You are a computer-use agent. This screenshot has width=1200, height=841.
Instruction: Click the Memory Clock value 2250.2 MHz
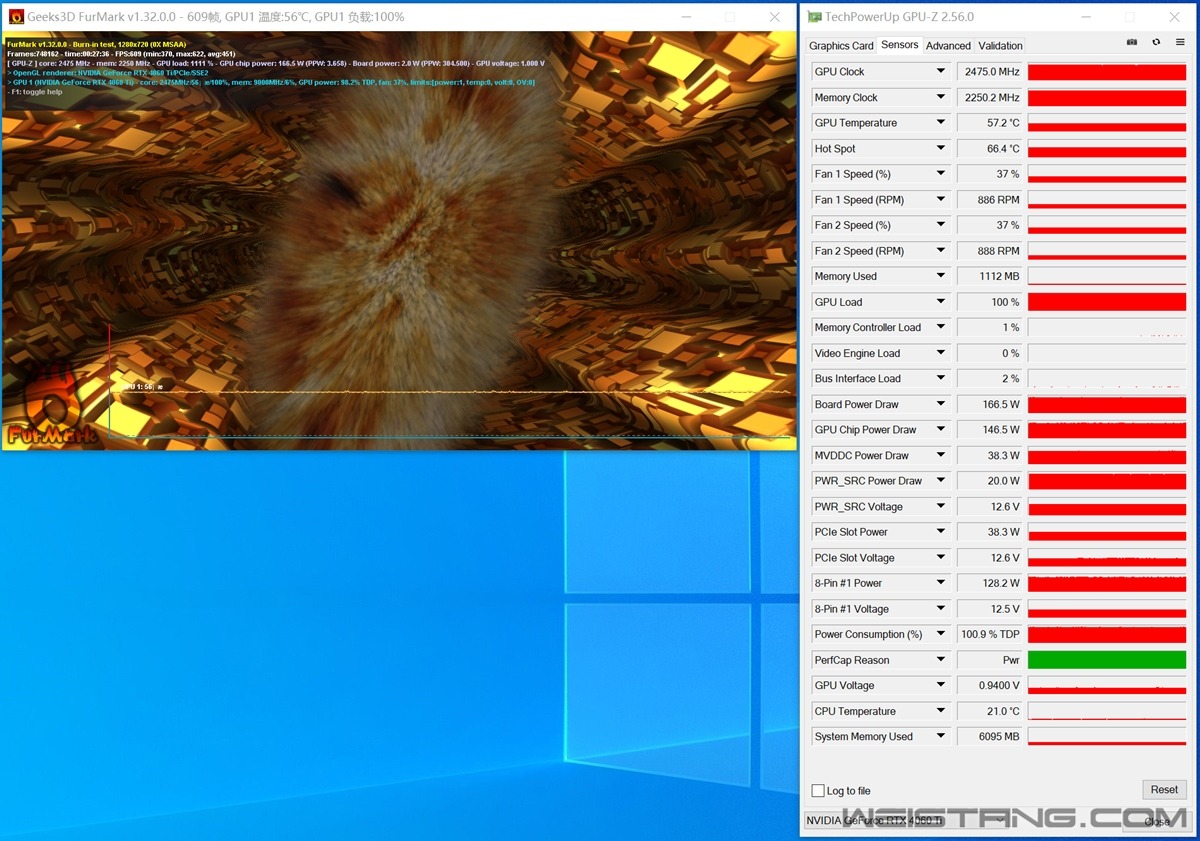[990, 98]
